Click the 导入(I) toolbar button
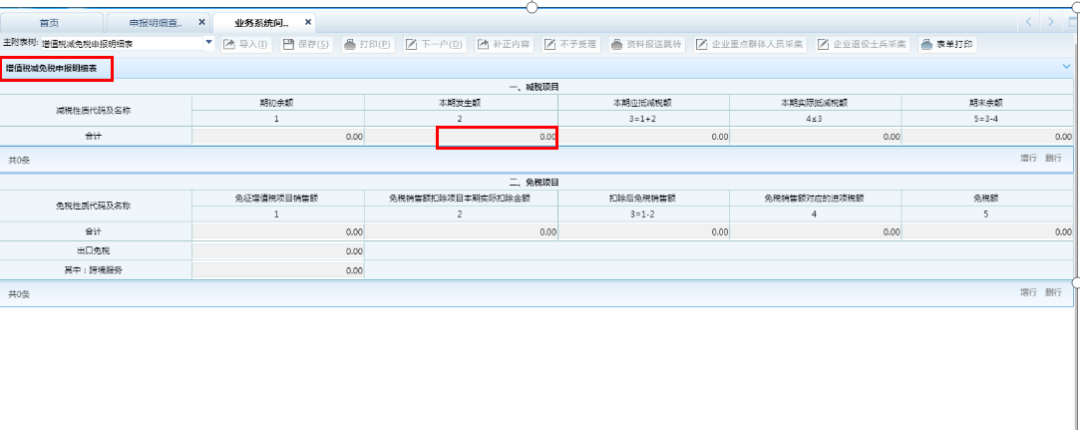 (x=246, y=45)
